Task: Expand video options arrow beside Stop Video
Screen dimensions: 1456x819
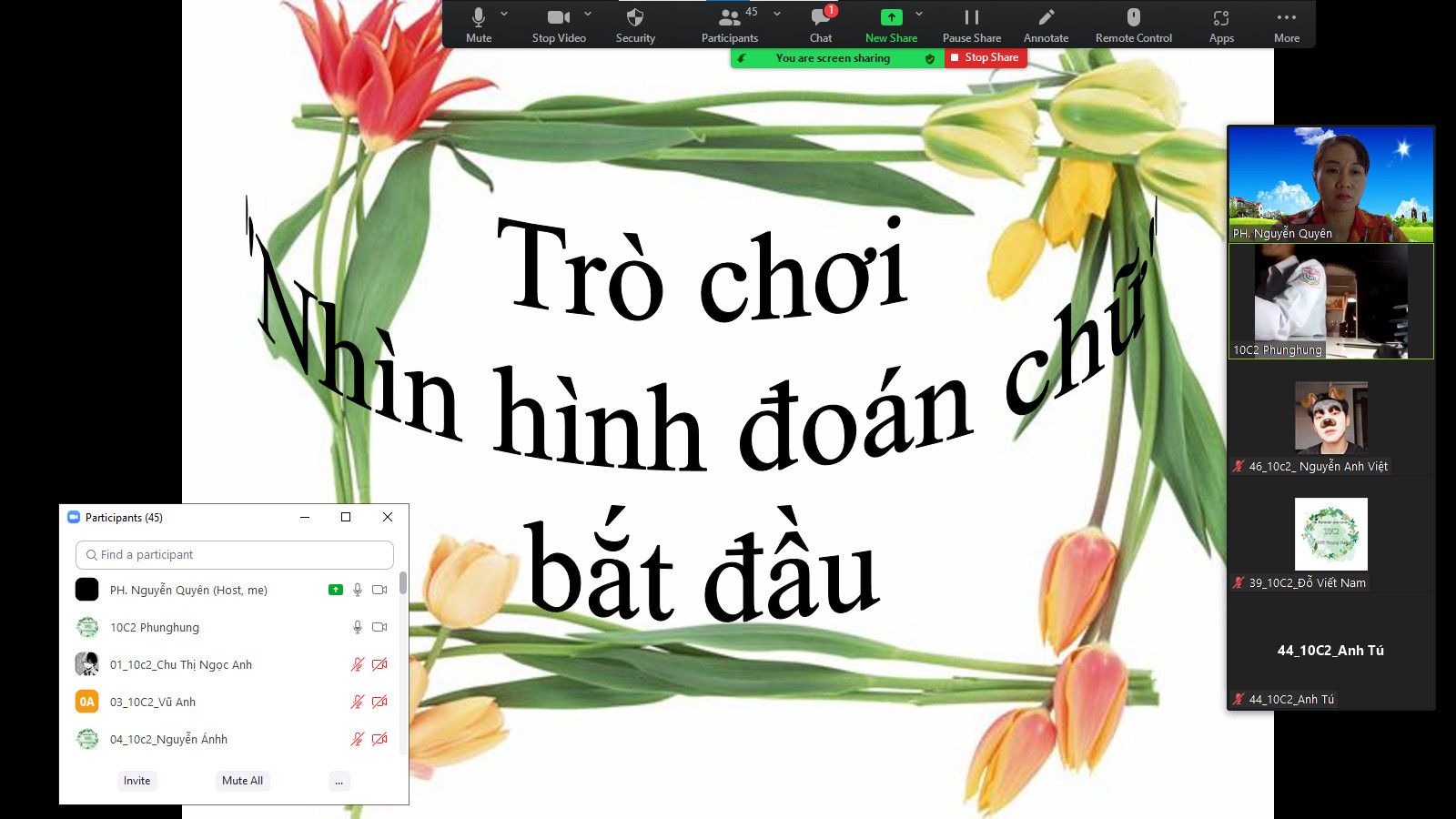Action: click(588, 14)
